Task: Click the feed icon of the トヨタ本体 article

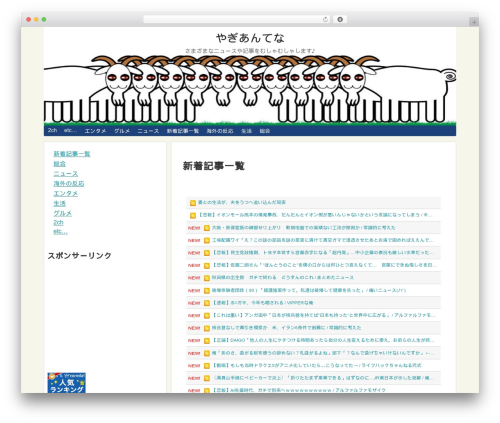Action: tap(207, 253)
